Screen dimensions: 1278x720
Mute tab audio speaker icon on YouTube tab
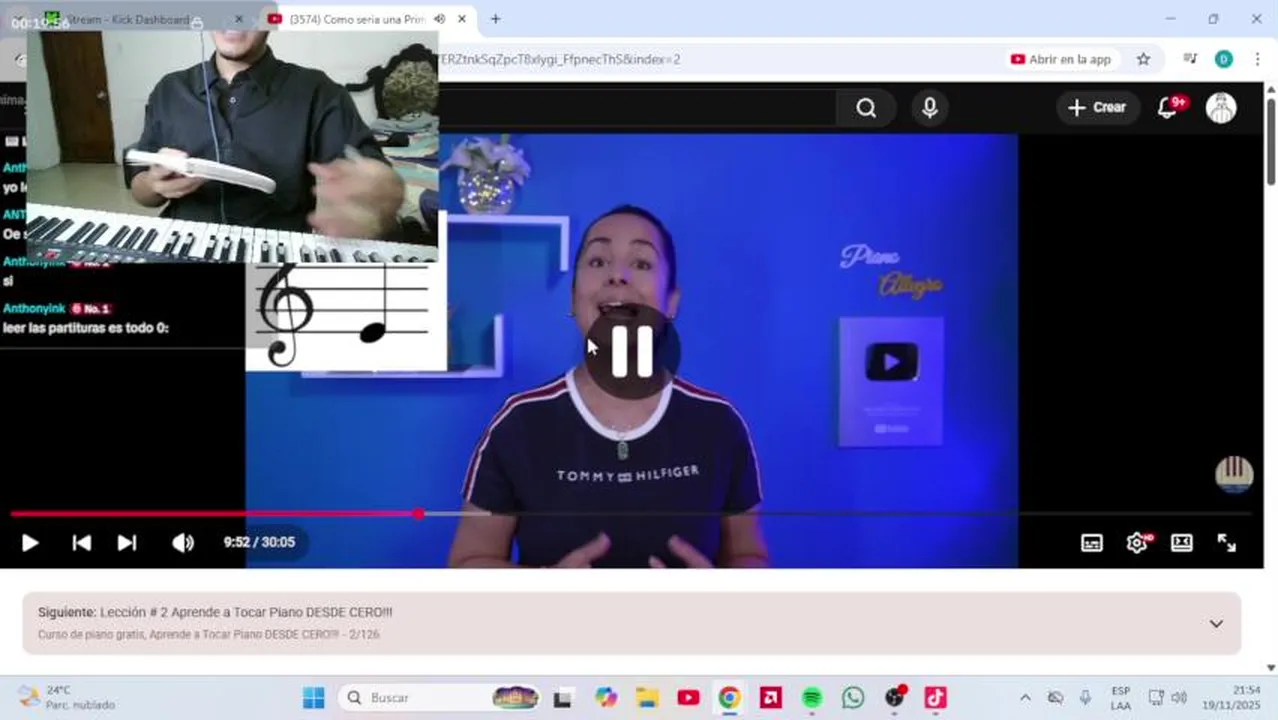tap(439, 19)
